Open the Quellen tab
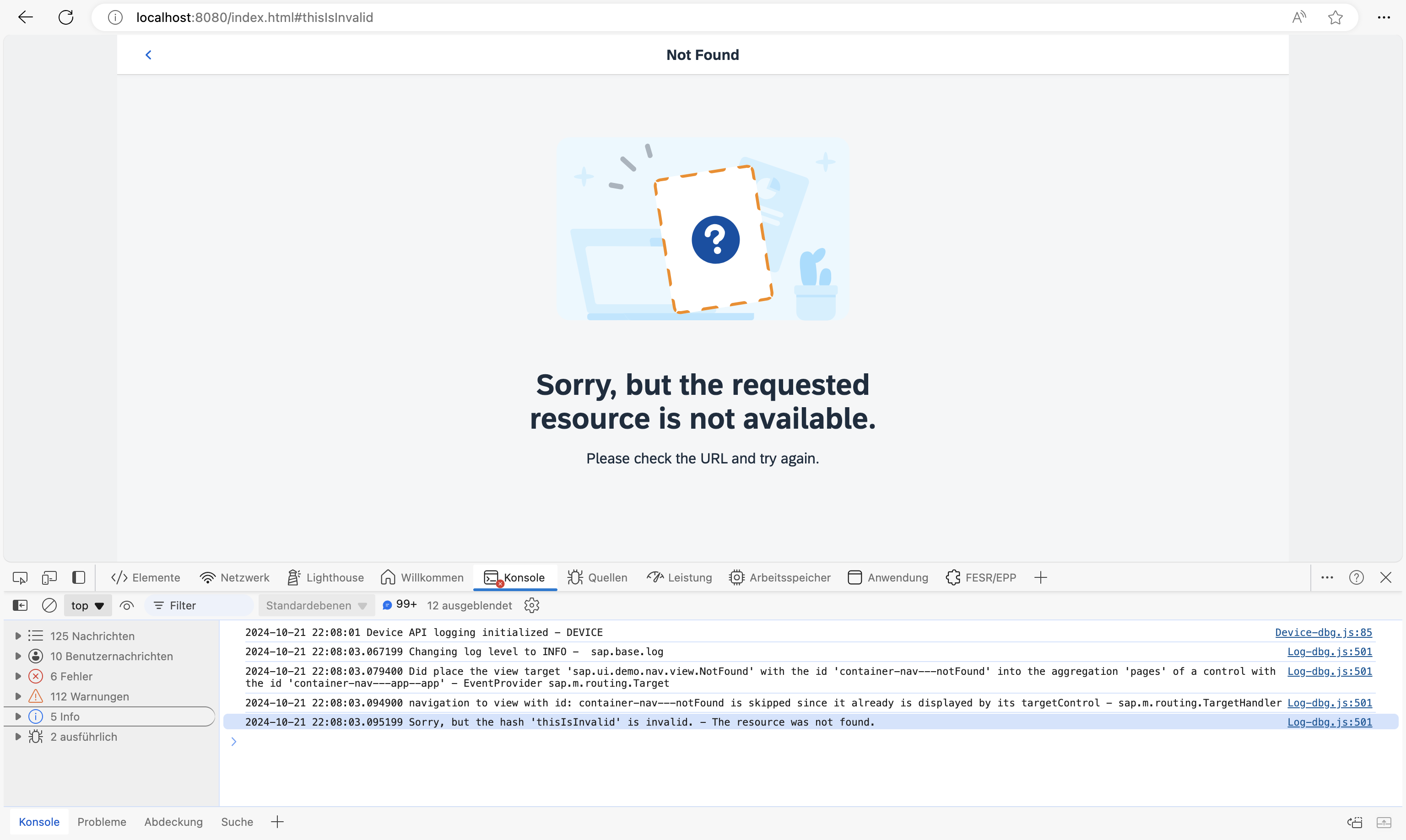 (597, 577)
